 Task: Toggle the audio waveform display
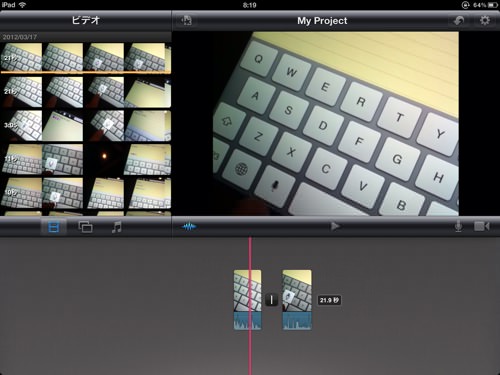tap(189, 227)
